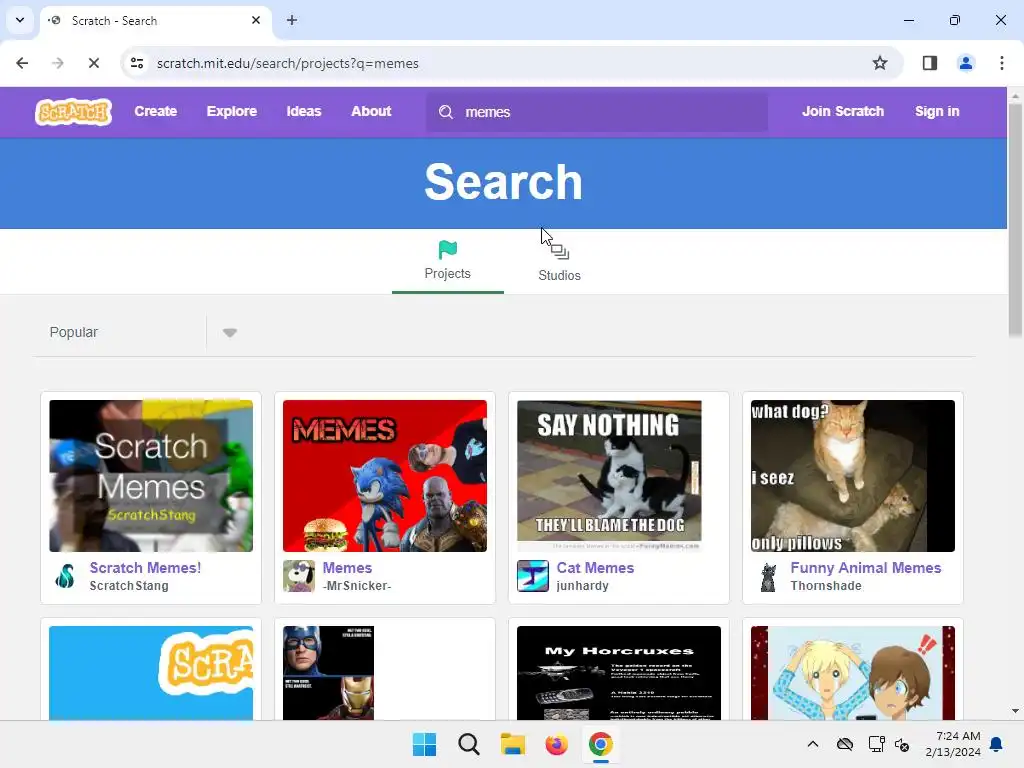Open blue Scratch logo thumbnail

pyautogui.click(x=151, y=673)
